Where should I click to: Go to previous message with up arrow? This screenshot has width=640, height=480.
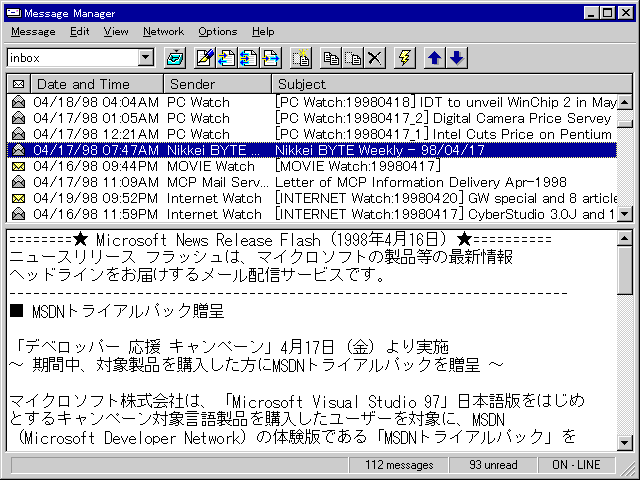click(x=435, y=58)
